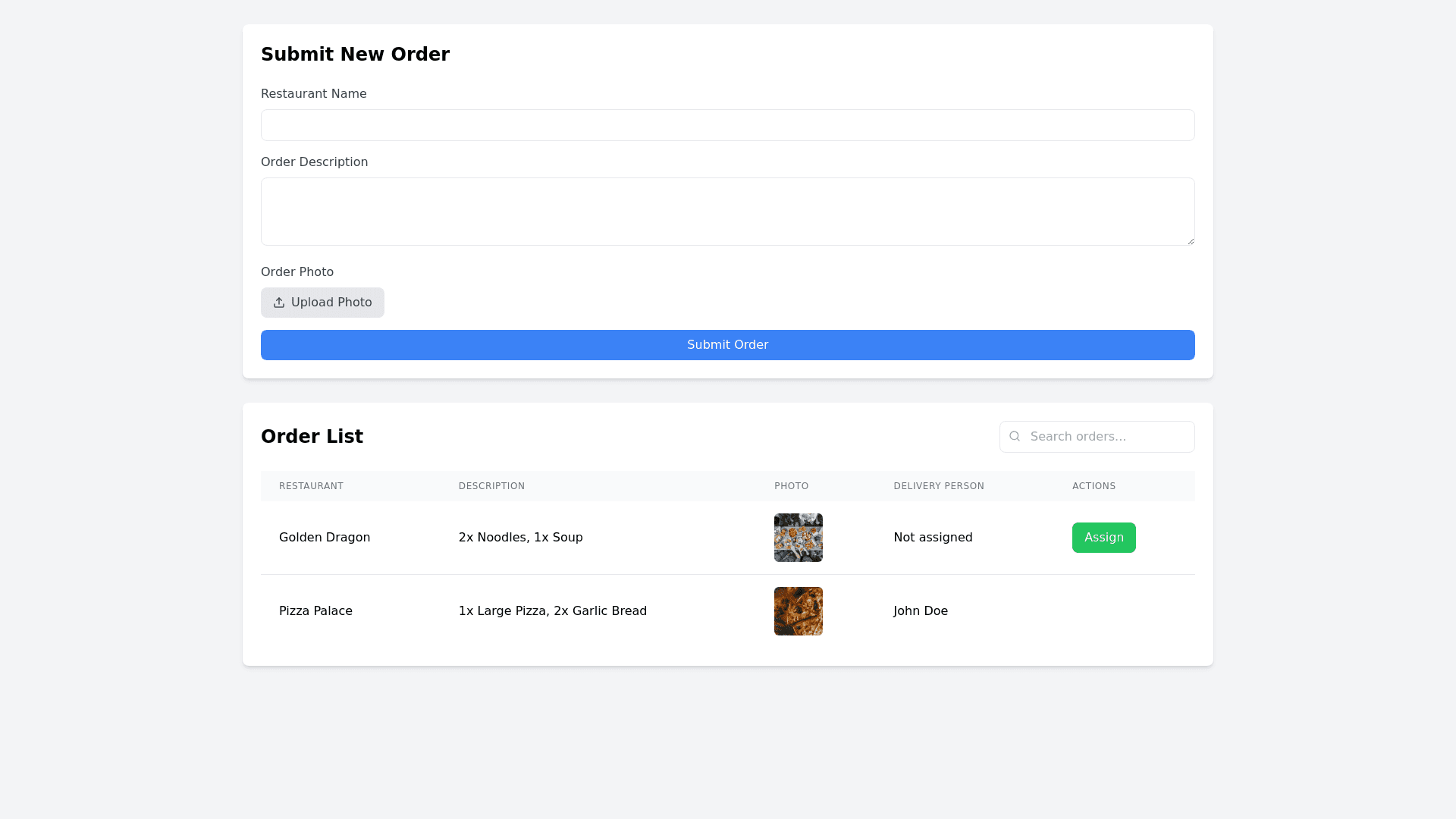Open Pizza Palace pizza photo thumbnail
This screenshot has width=1456, height=819.
[798, 611]
